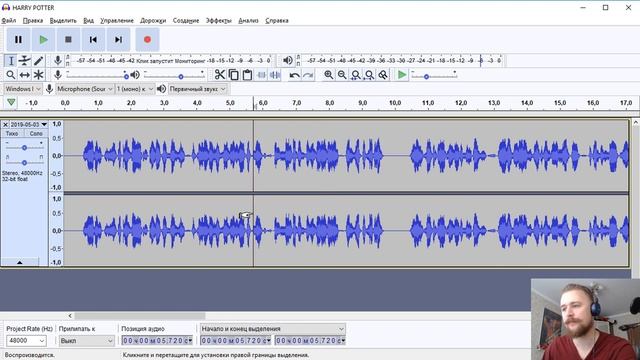Select the Zoom magnifier tool
Viewport: 640px width, 360px height.
[x=11, y=75]
